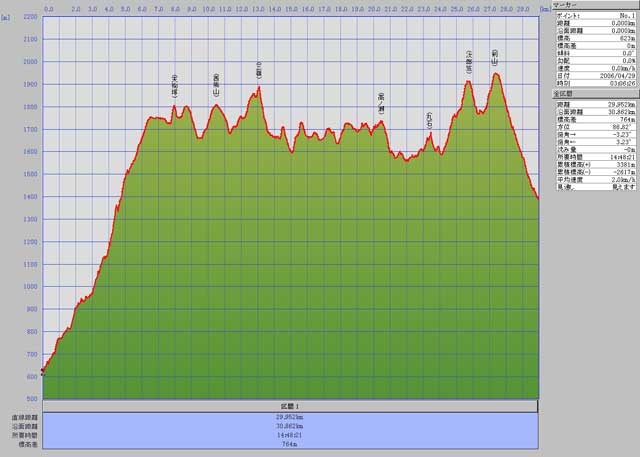Click the 剣山 peak label on the profile
This screenshot has width=640, height=457.
(x=495, y=60)
